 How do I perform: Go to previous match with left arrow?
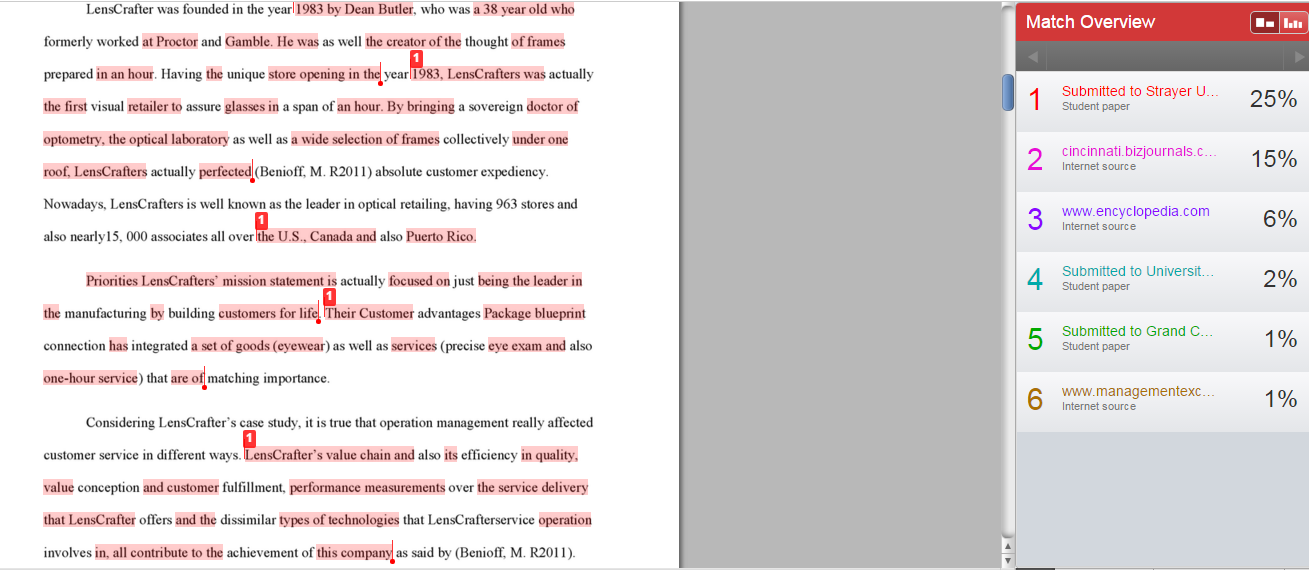click(1032, 57)
